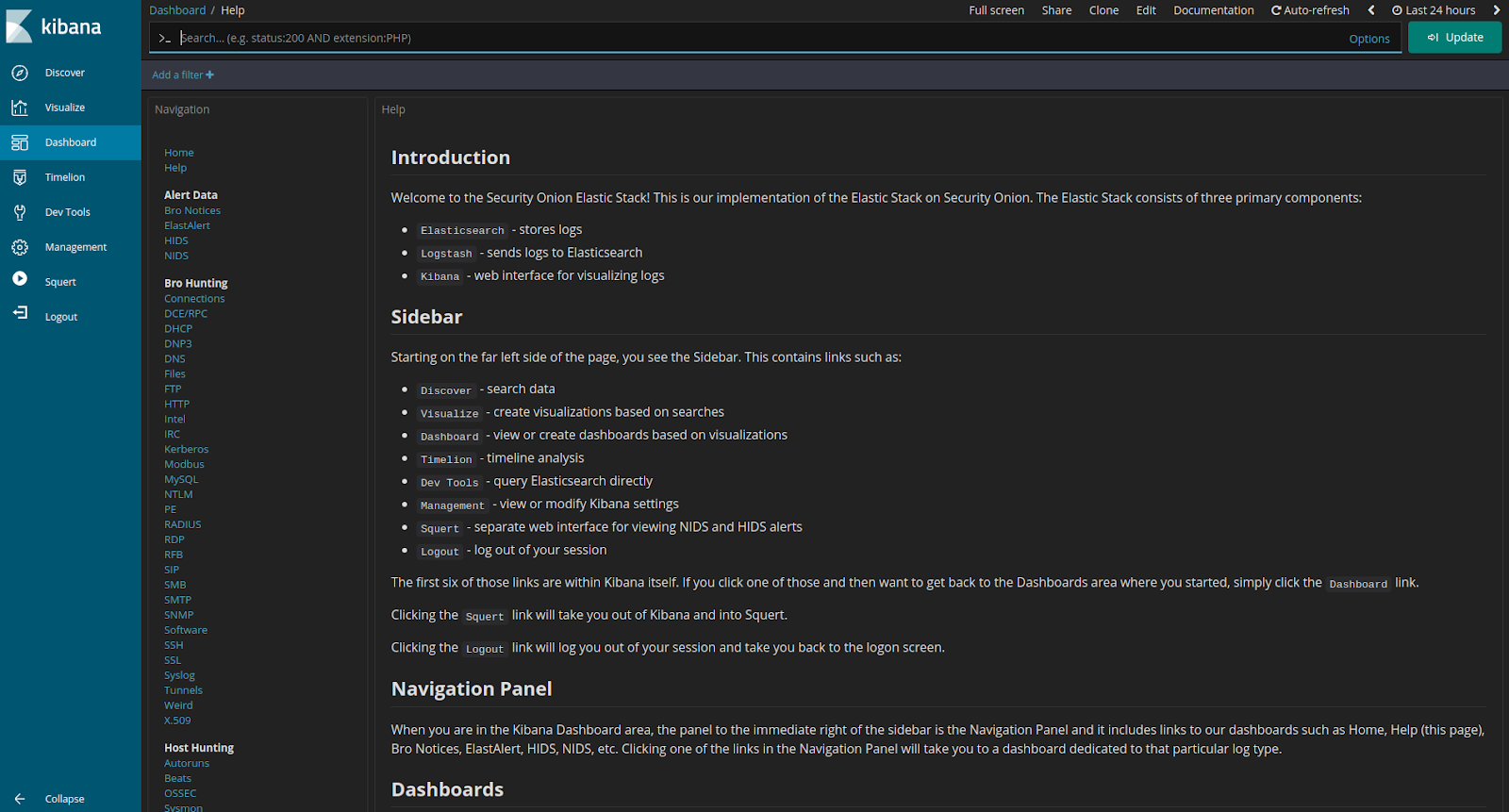
Task: Open SNMP dashboard link
Action: pos(179,616)
